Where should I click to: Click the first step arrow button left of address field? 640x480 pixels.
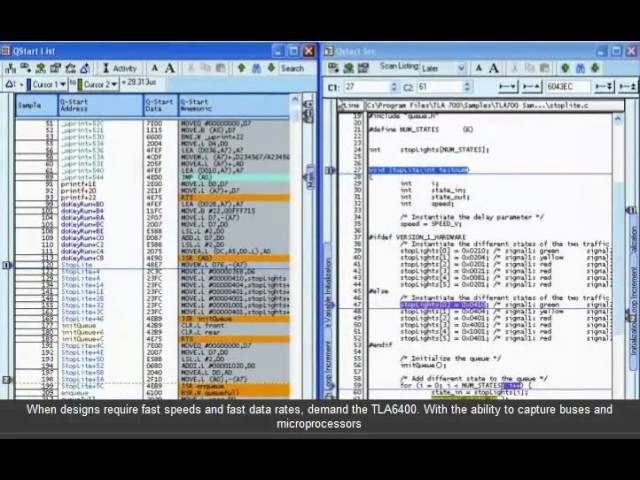pyautogui.click(x=508, y=87)
